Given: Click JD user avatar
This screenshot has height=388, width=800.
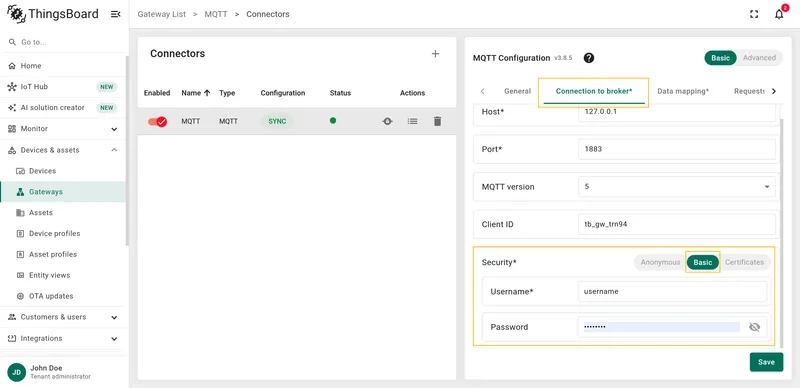Looking at the screenshot, I should (x=16, y=372).
